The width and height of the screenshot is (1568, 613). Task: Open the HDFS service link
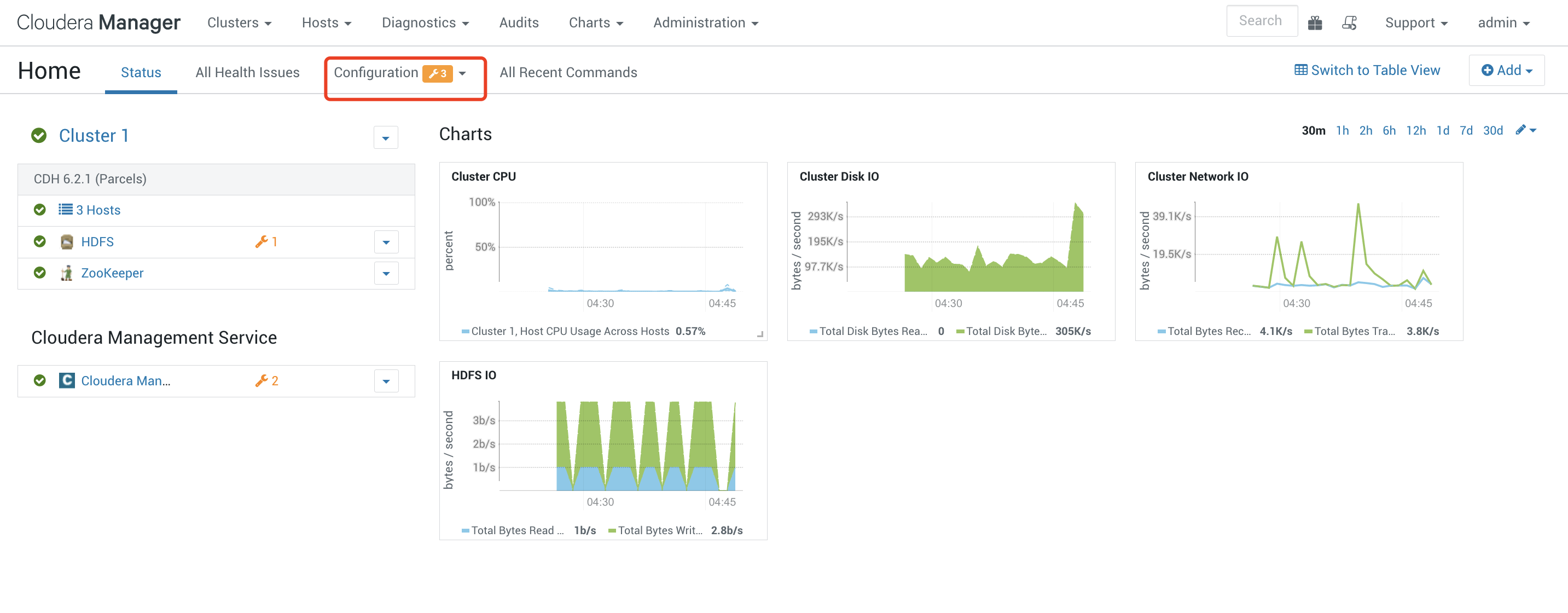[x=97, y=242]
